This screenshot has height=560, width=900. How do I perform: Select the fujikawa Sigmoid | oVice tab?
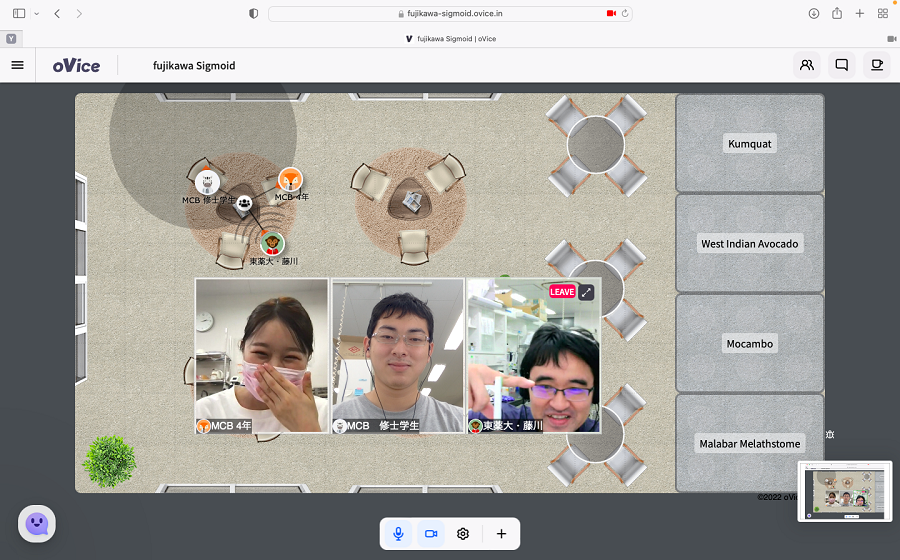click(x=451, y=38)
